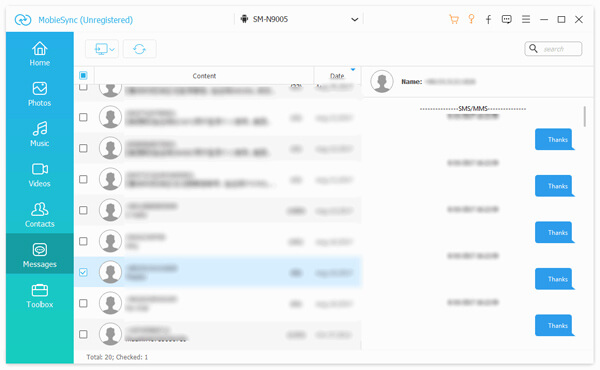600x370 pixels.
Task: Open the Facebook share icon
Action: tap(488, 19)
